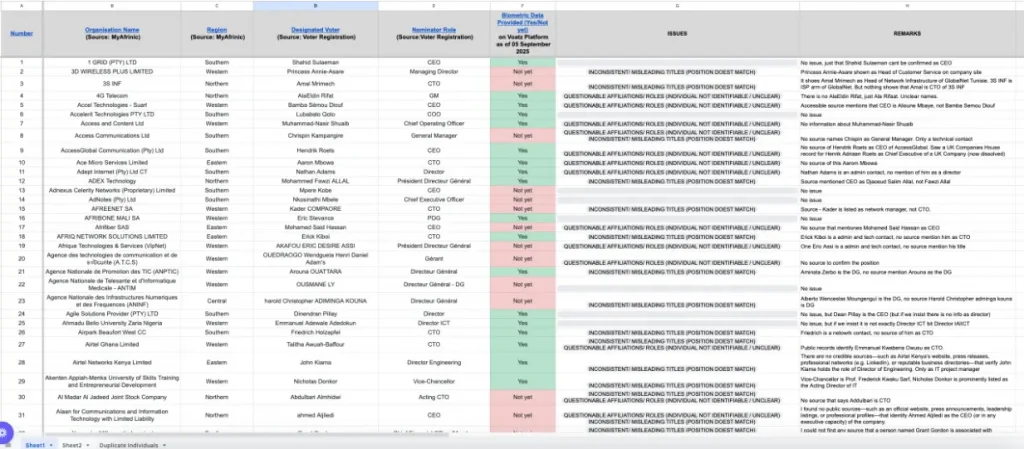The width and height of the screenshot is (1024, 449).
Task: Select the Vice-Chancellor role cell
Action: [x=434, y=381]
